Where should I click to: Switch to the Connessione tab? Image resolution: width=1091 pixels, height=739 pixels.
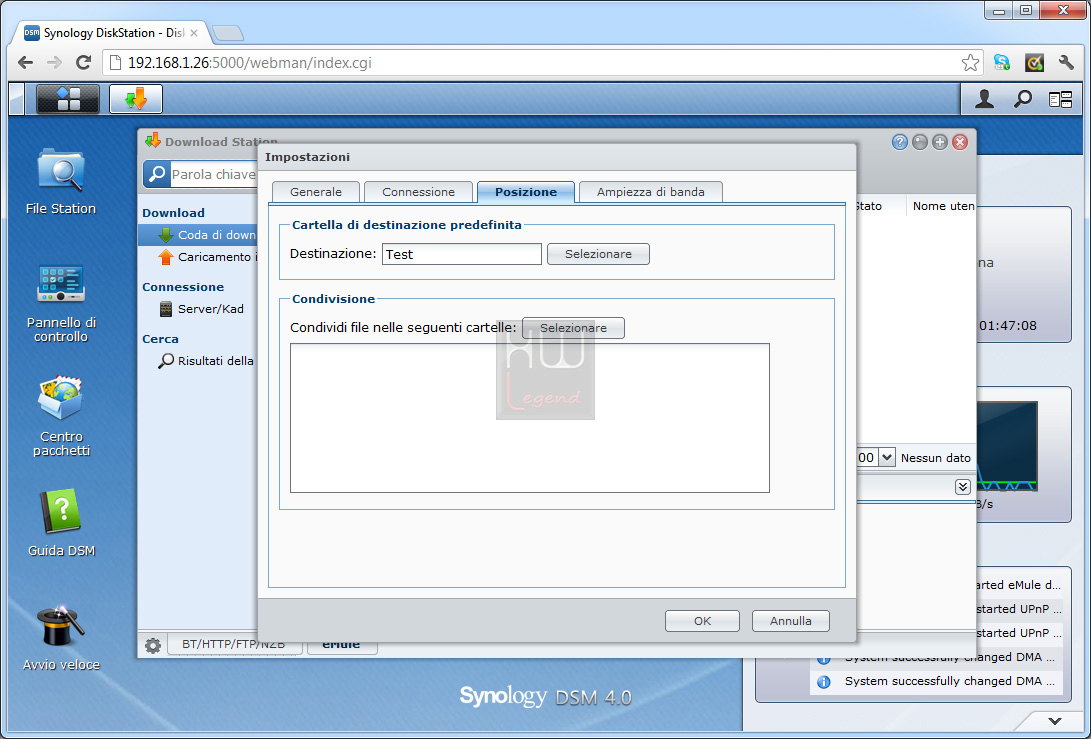coord(418,192)
